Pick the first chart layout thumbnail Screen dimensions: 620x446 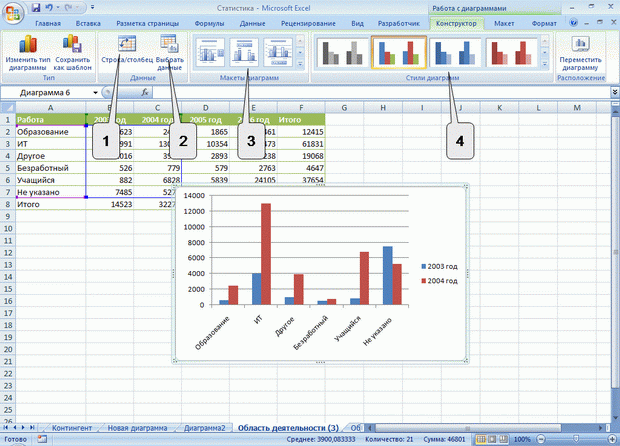coord(210,50)
